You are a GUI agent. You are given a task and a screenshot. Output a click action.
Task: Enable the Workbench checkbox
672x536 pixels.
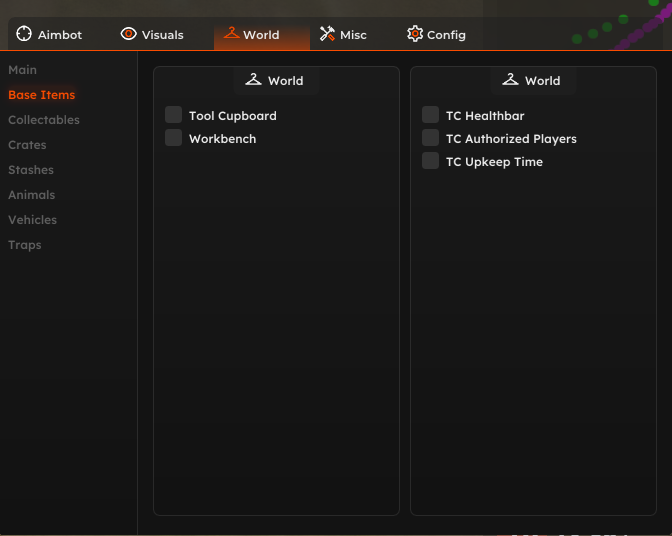174,138
